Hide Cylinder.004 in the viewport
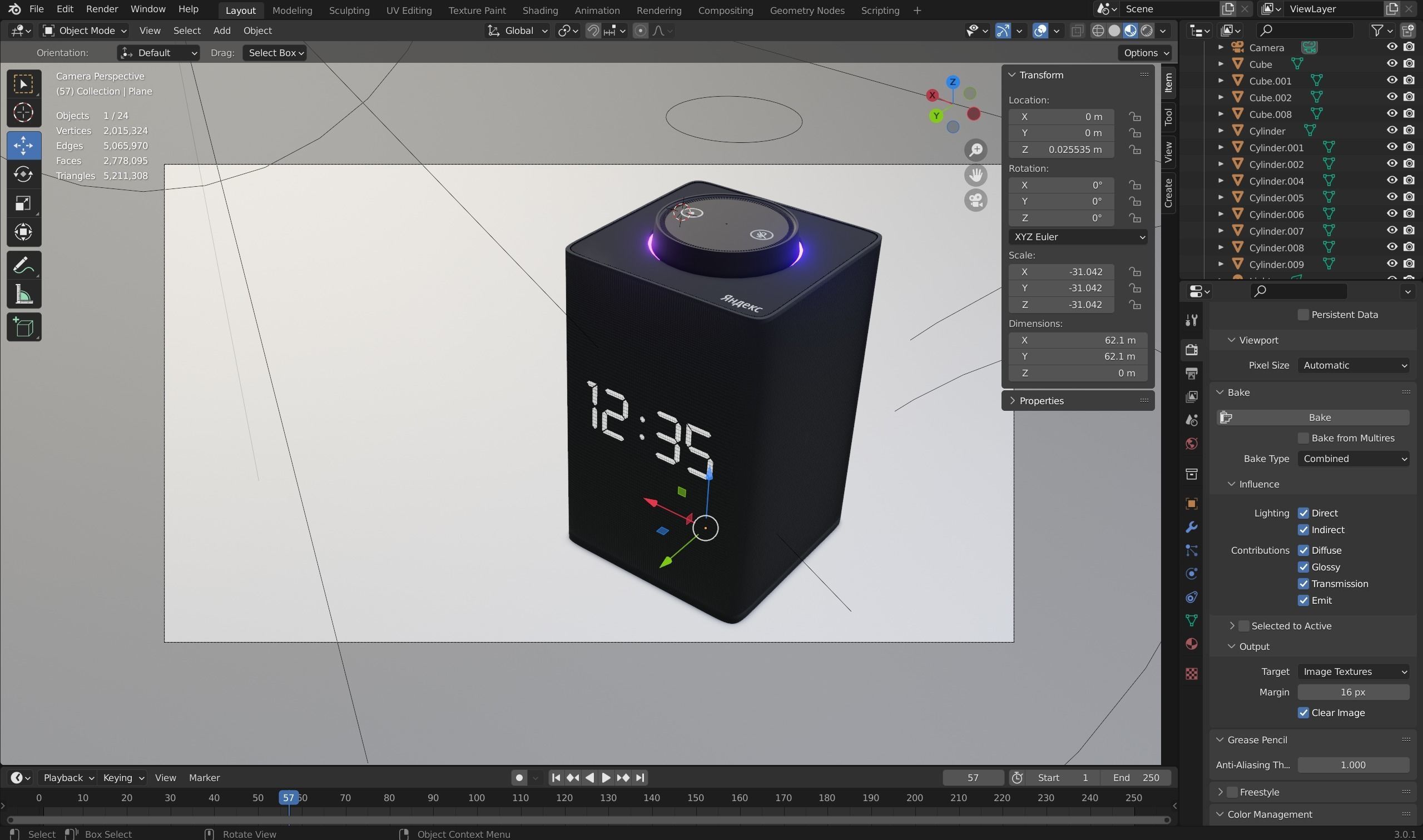Screen dimensions: 1423x840 (x=1392, y=180)
